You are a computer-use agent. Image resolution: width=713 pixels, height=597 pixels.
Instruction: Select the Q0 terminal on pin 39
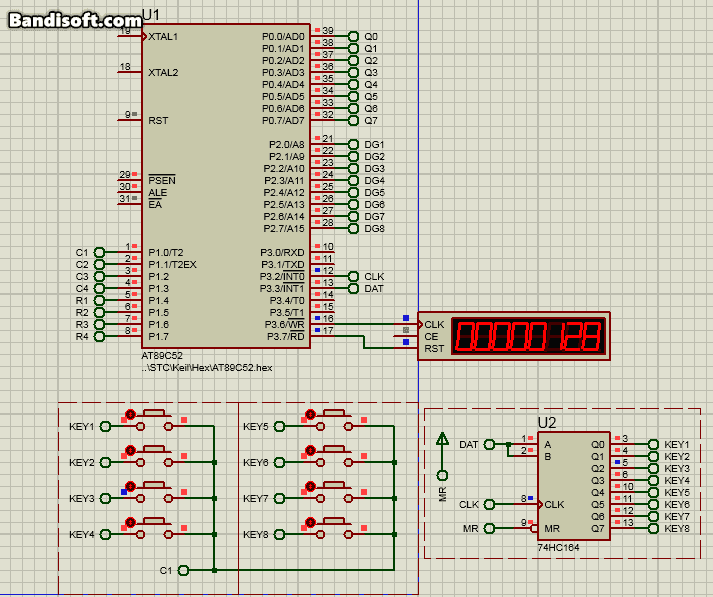click(x=353, y=36)
